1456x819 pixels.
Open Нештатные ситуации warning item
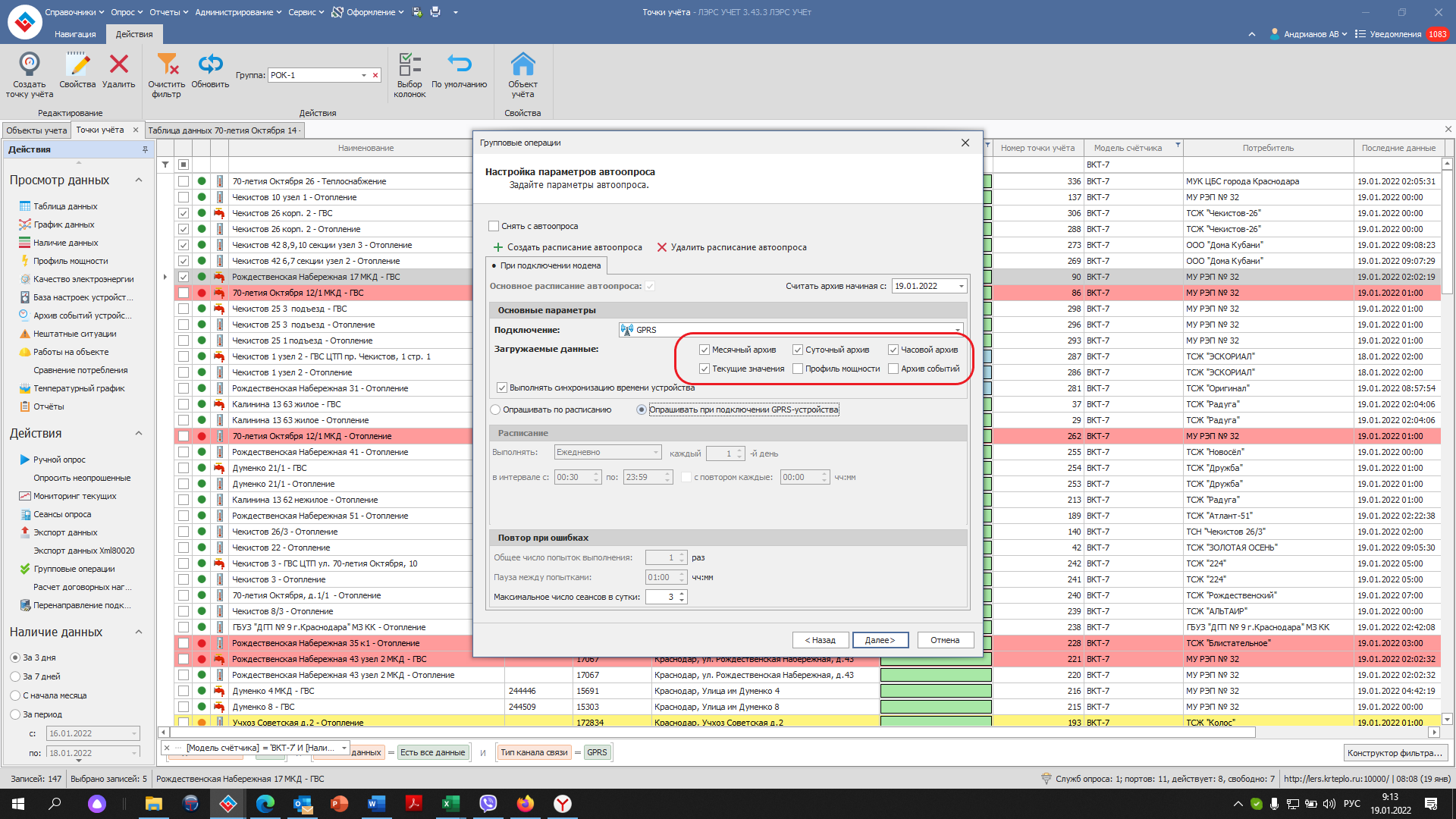75,334
